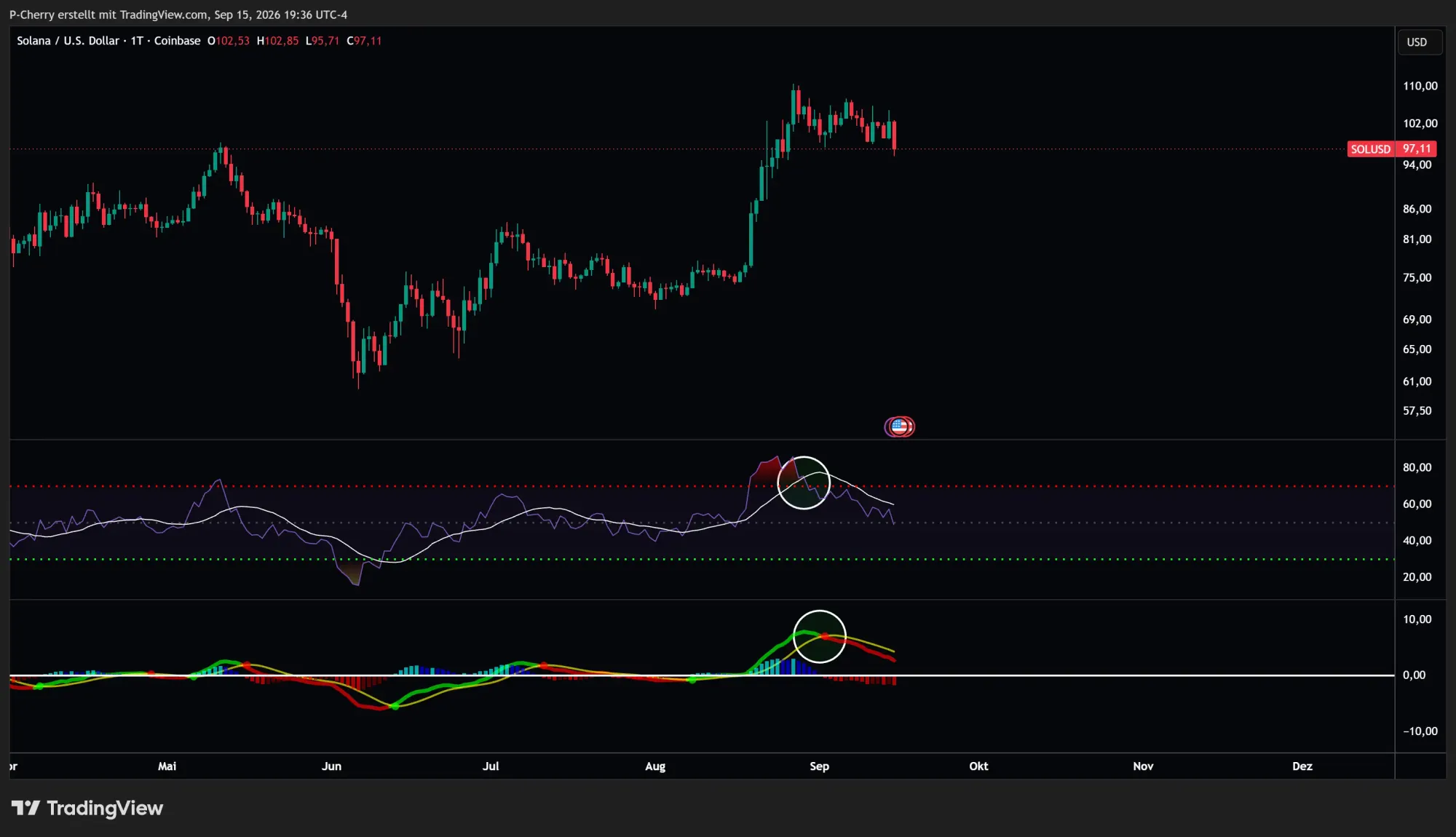The width and height of the screenshot is (1456, 837).
Task: Click the close value C97,11
Action: coord(364,41)
